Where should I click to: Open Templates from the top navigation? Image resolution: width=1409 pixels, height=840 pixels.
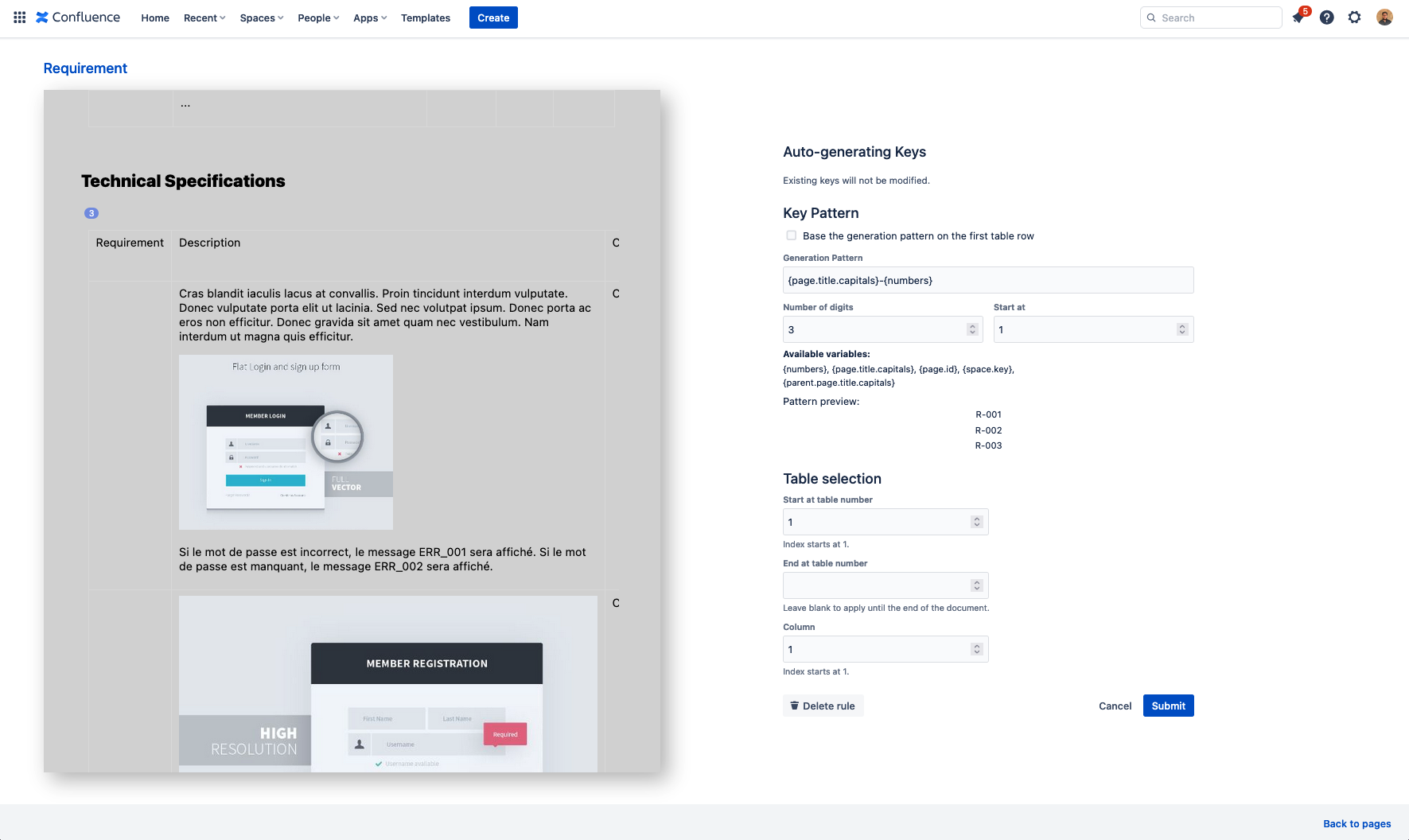pyautogui.click(x=425, y=17)
